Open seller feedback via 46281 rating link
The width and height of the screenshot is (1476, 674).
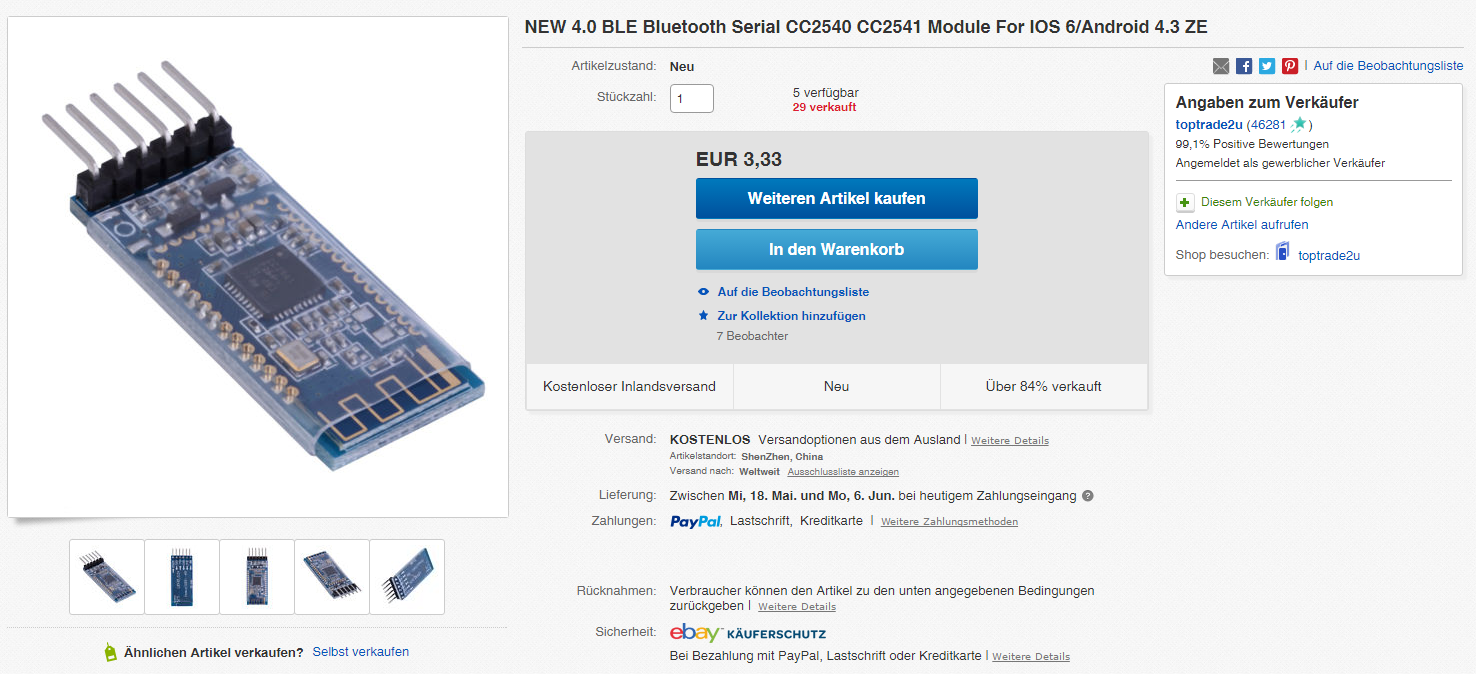1265,124
